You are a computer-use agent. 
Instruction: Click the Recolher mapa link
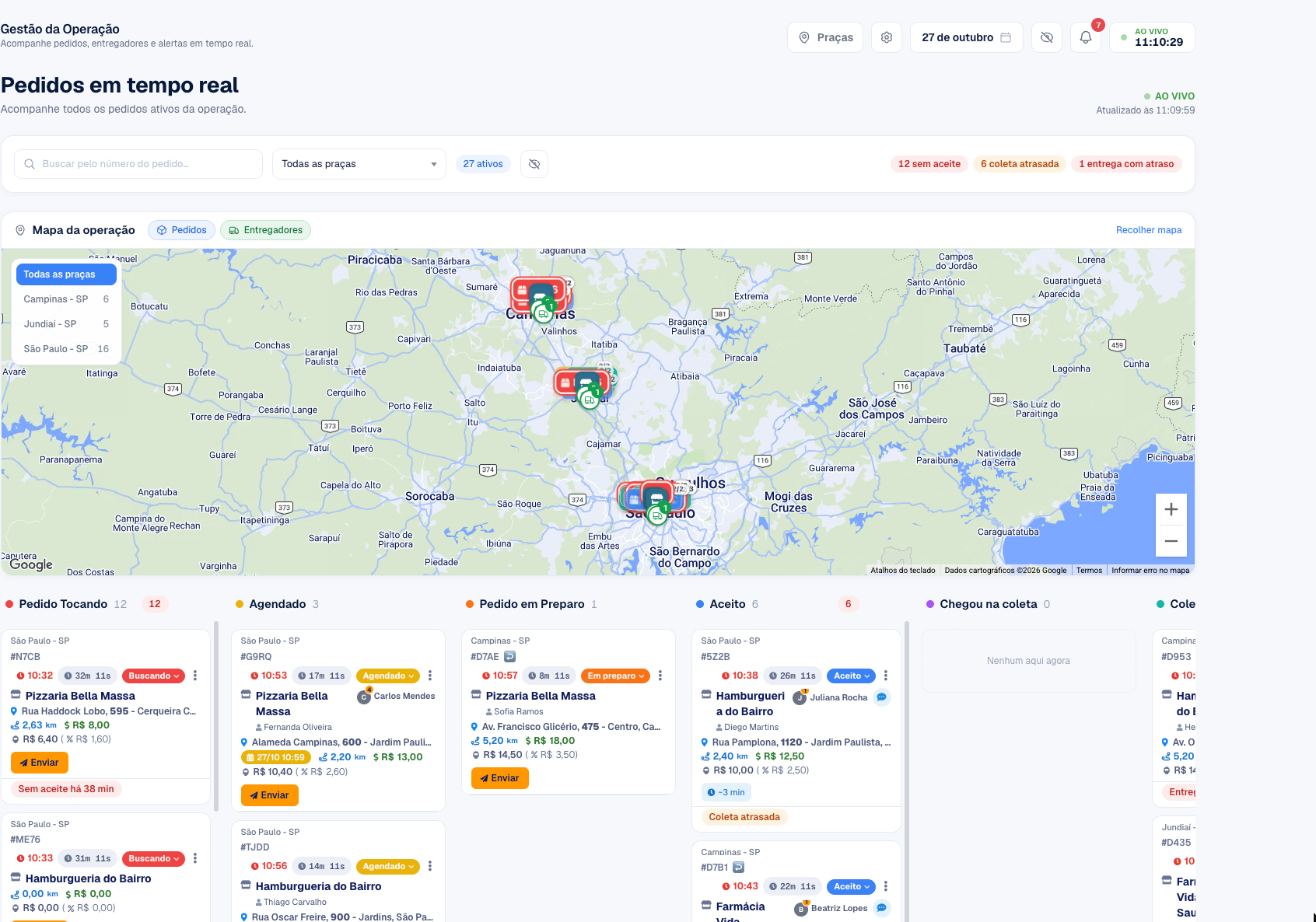click(1149, 230)
